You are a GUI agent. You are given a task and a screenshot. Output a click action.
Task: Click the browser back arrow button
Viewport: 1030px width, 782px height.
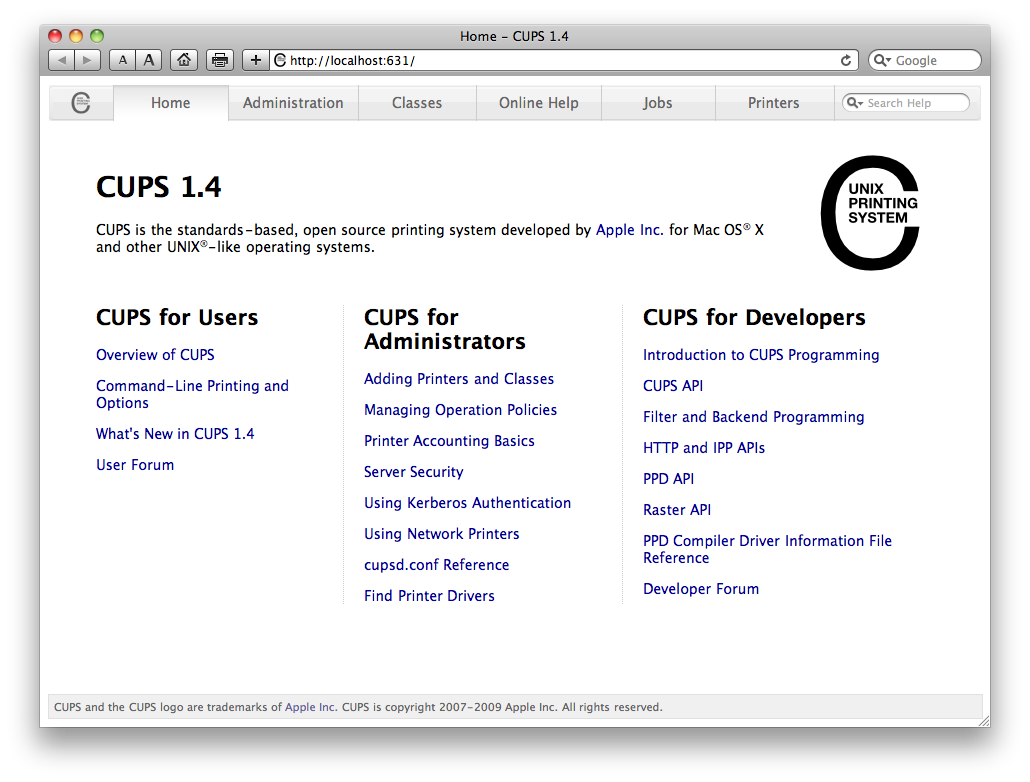click(x=62, y=60)
